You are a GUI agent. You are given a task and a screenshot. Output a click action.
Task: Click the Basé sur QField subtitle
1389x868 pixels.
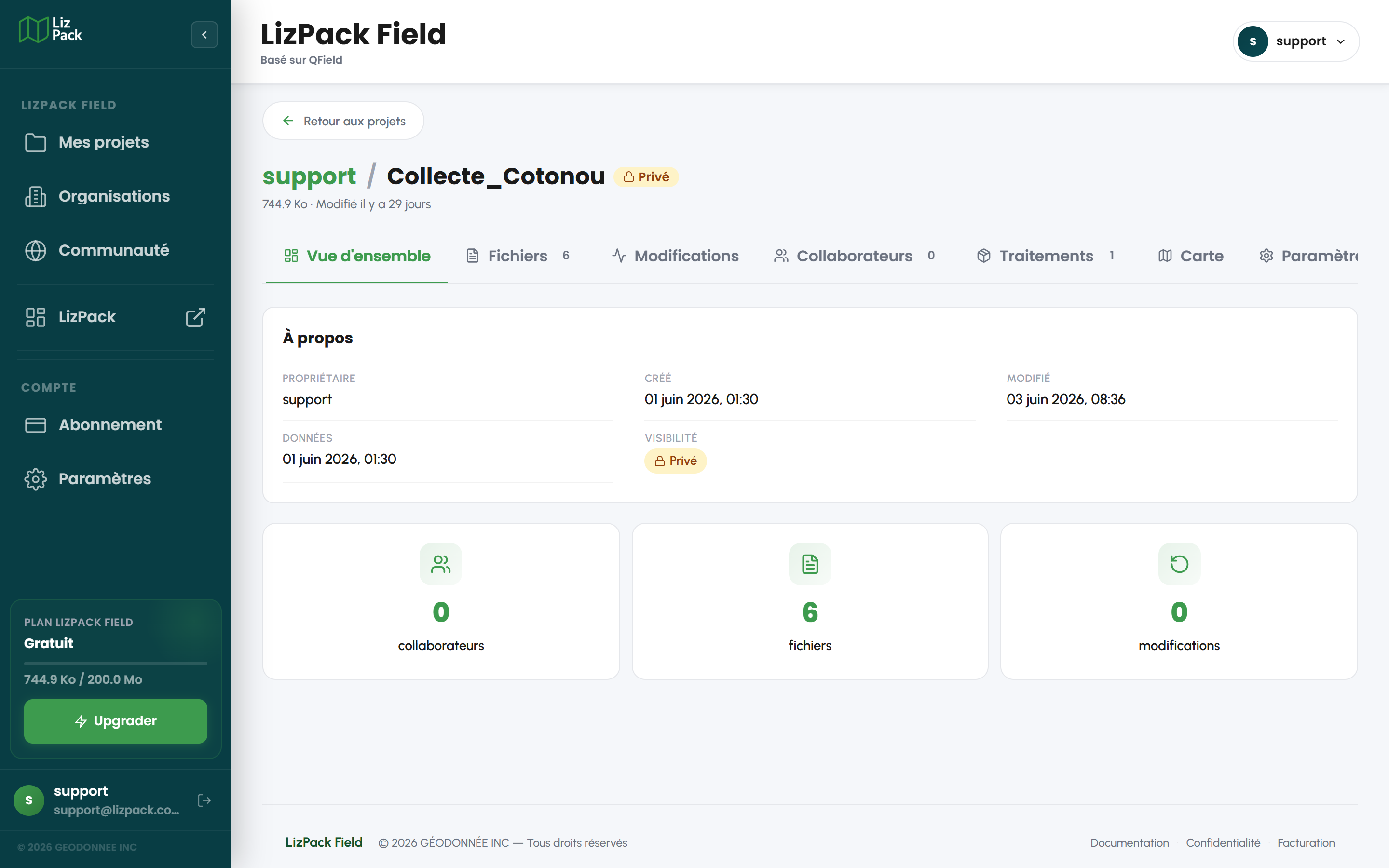point(301,60)
